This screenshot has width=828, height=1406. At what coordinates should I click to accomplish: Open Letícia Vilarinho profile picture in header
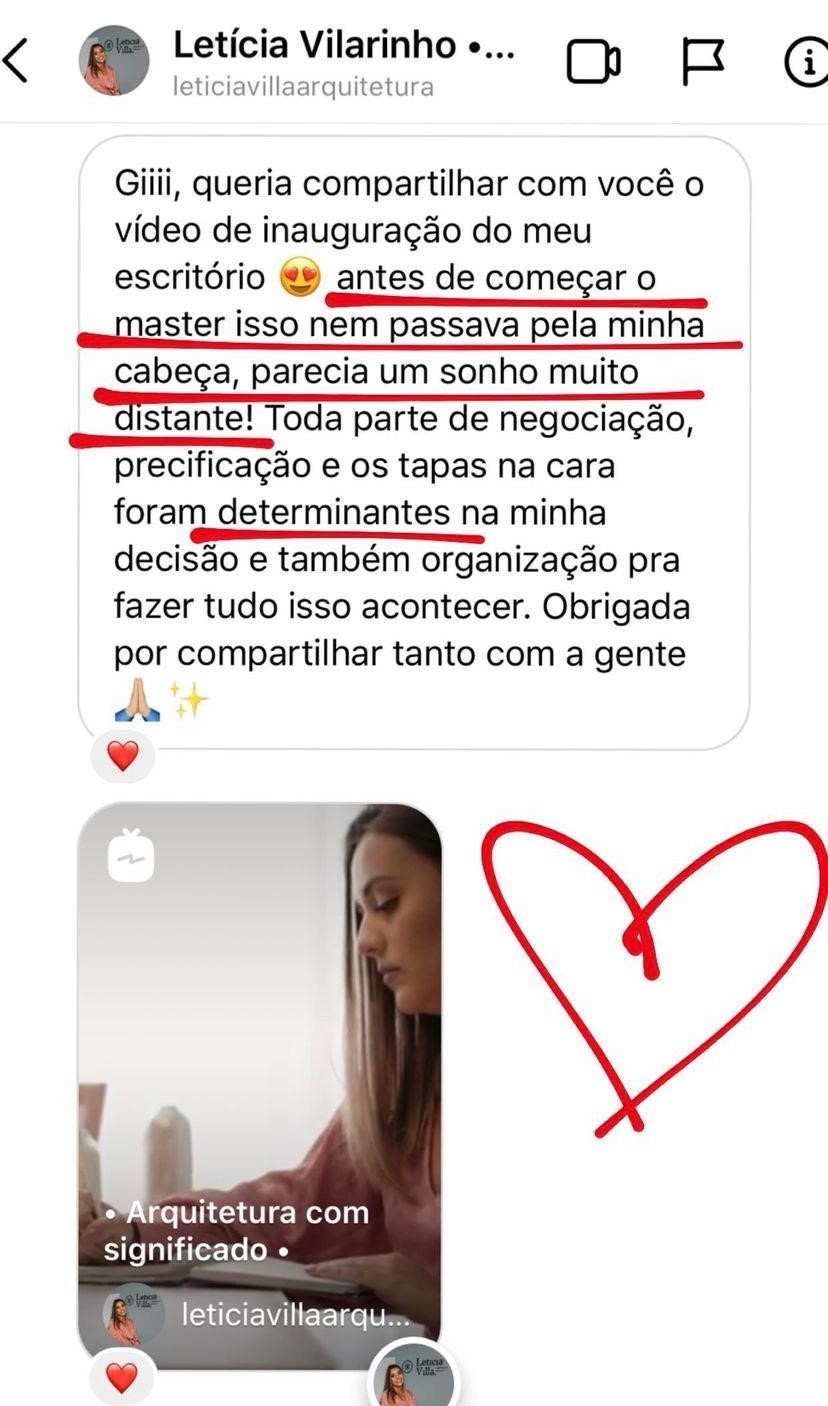[x=115, y=61]
